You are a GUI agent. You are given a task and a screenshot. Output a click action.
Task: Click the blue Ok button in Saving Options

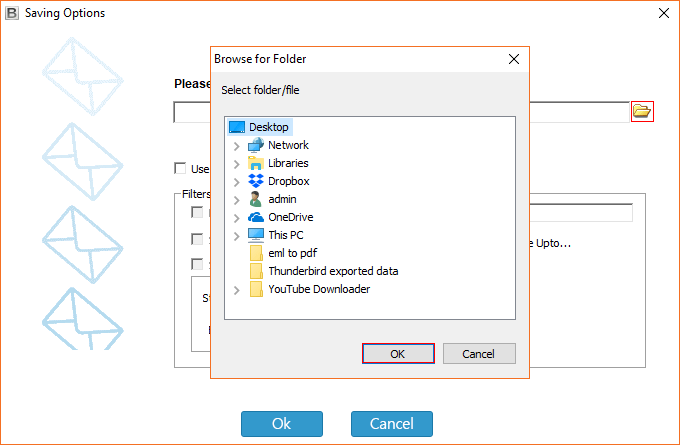click(281, 424)
